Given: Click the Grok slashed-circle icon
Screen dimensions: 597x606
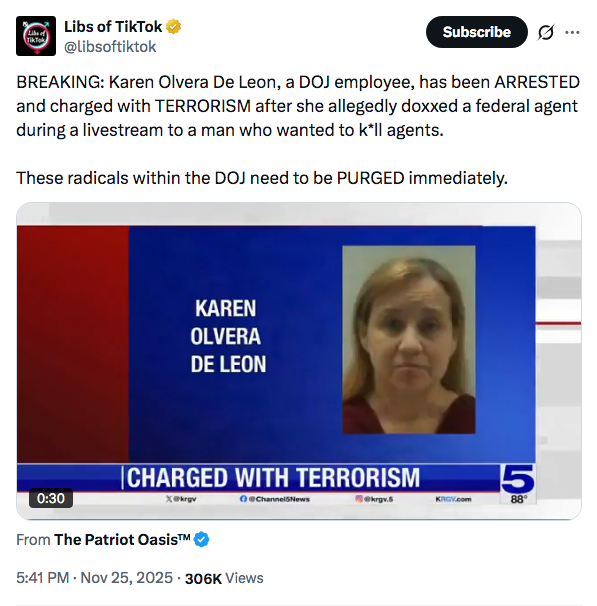Looking at the screenshot, I should 546,32.
